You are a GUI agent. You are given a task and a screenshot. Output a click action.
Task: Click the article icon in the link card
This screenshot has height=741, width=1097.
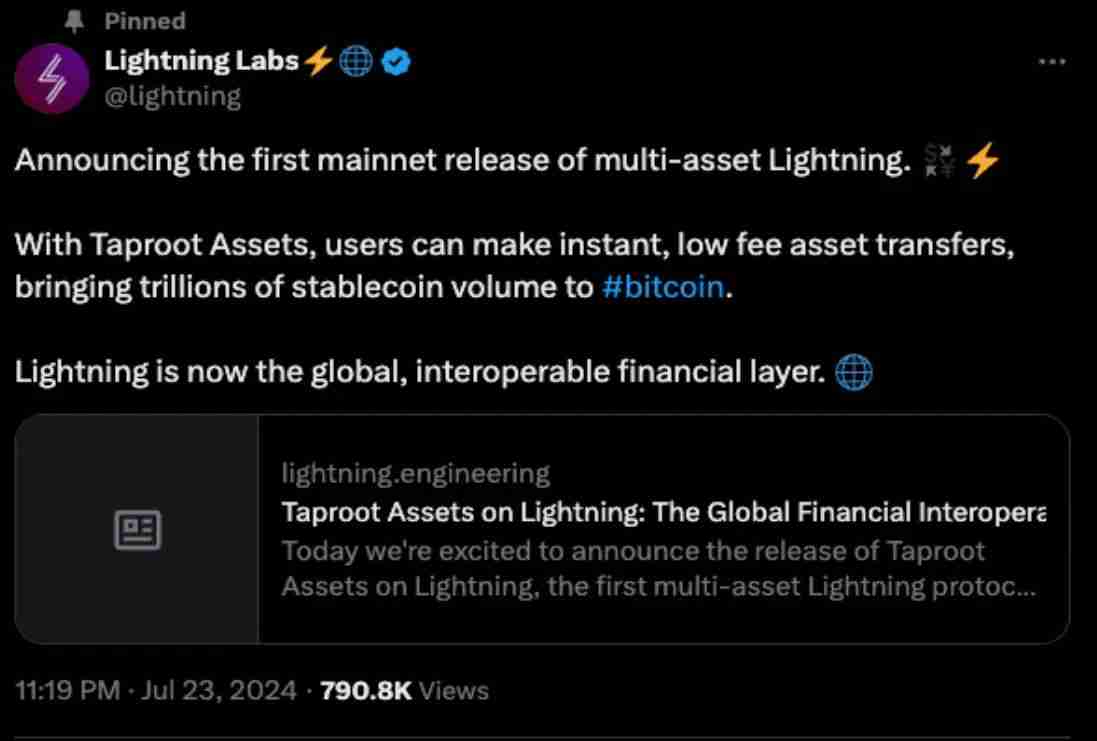137,529
